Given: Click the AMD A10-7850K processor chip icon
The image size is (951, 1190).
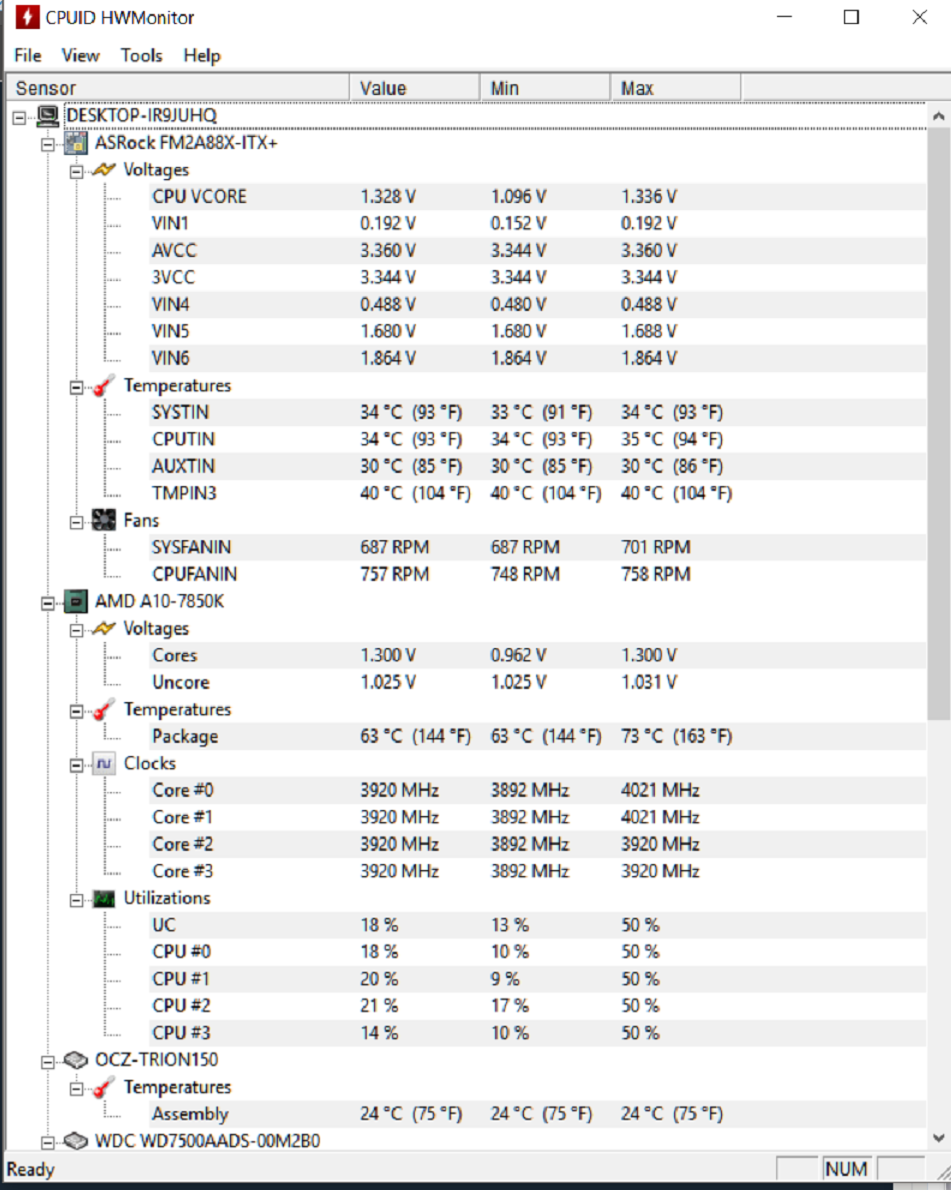Looking at the screenshot, I should (75, 602).
